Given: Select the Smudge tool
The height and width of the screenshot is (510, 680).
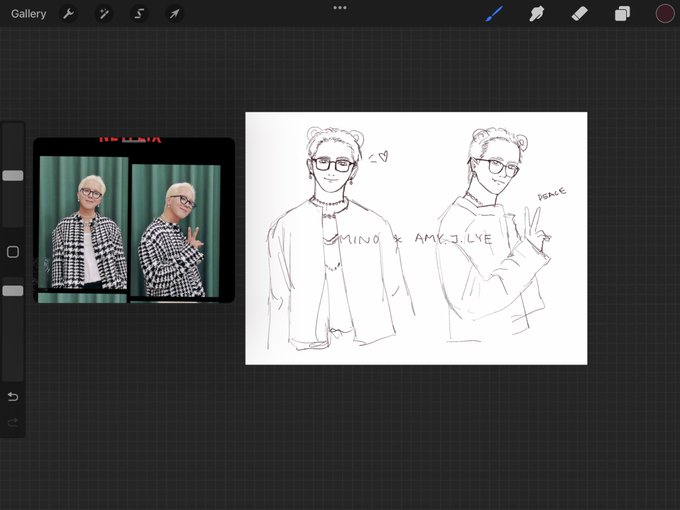Looking at the screenshot, I should (537, 14).
